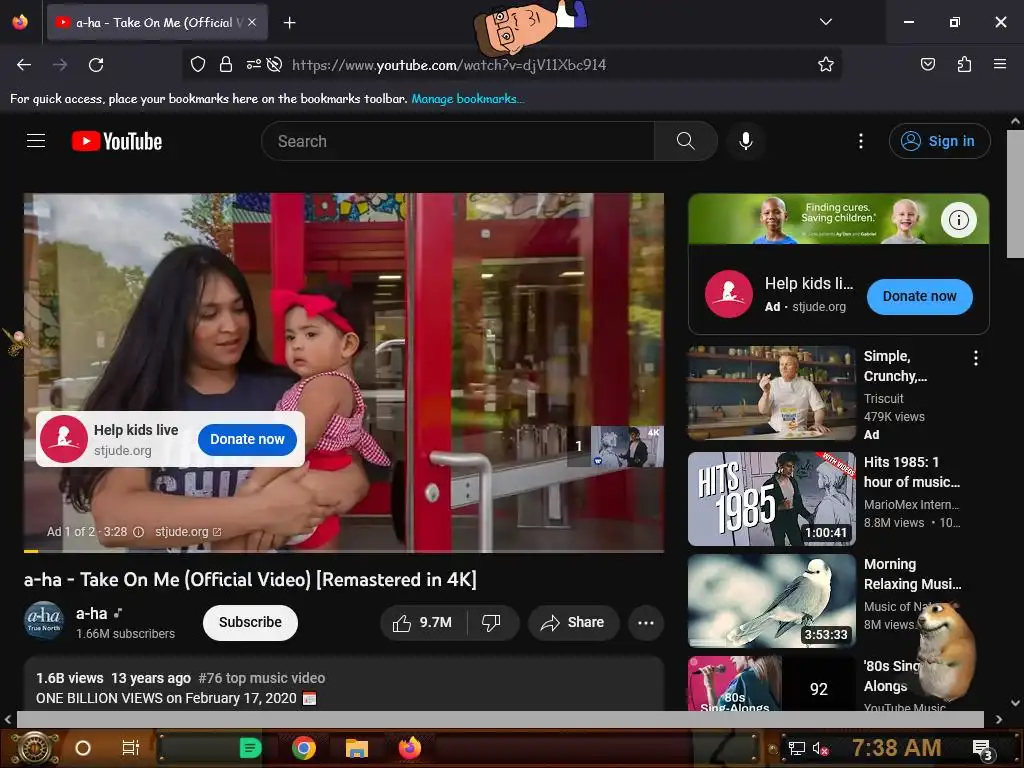
Task: Click Hits 1985: 1 hour of music title
Action: 912,472
